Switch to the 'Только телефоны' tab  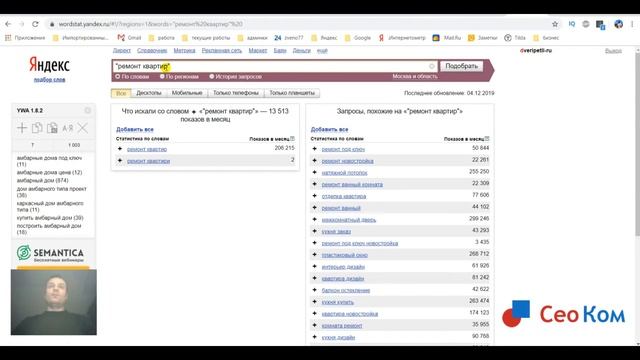pyautogui.click(x=236, y=93)
